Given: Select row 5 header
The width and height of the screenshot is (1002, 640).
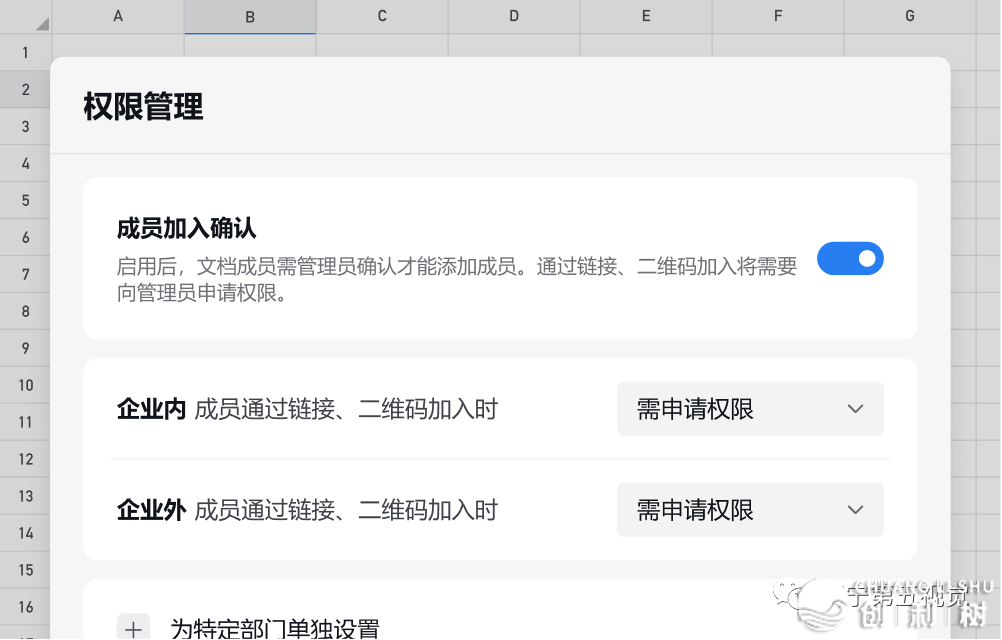Looking at the screenshot, I should click(x=26, y=201).
